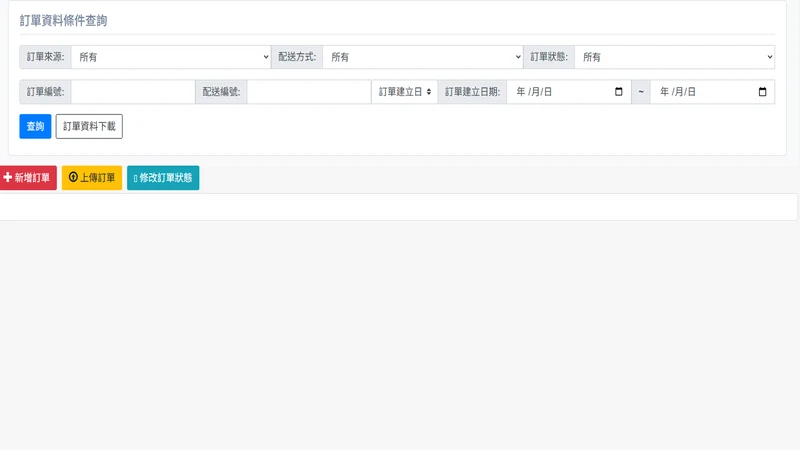Click the blue 查詢 button
Image resolution: width=800 pixels, height=450 pixels.
pyautogui.click(x=35, y=127)
